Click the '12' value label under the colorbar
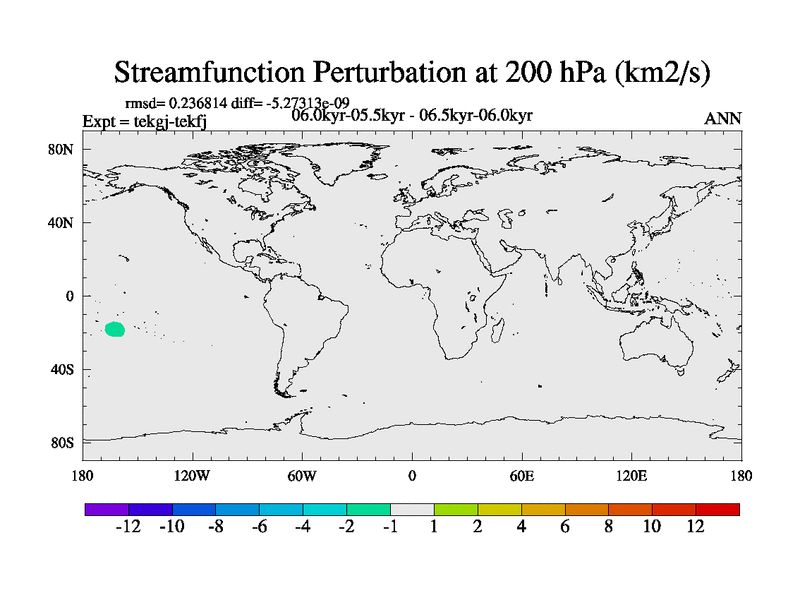This screenshot has width=800, height=600. [x=695, y=527]
